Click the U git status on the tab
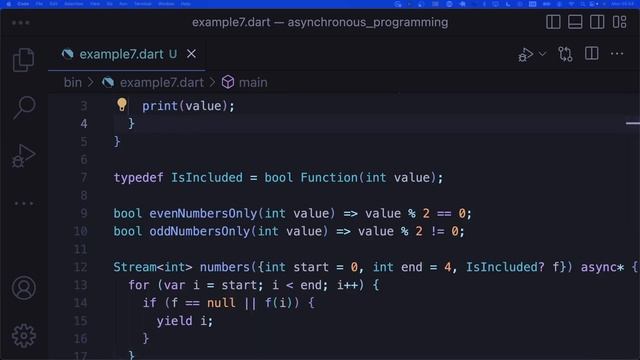Screen dimensions: 640x360 tap(173, 54)
